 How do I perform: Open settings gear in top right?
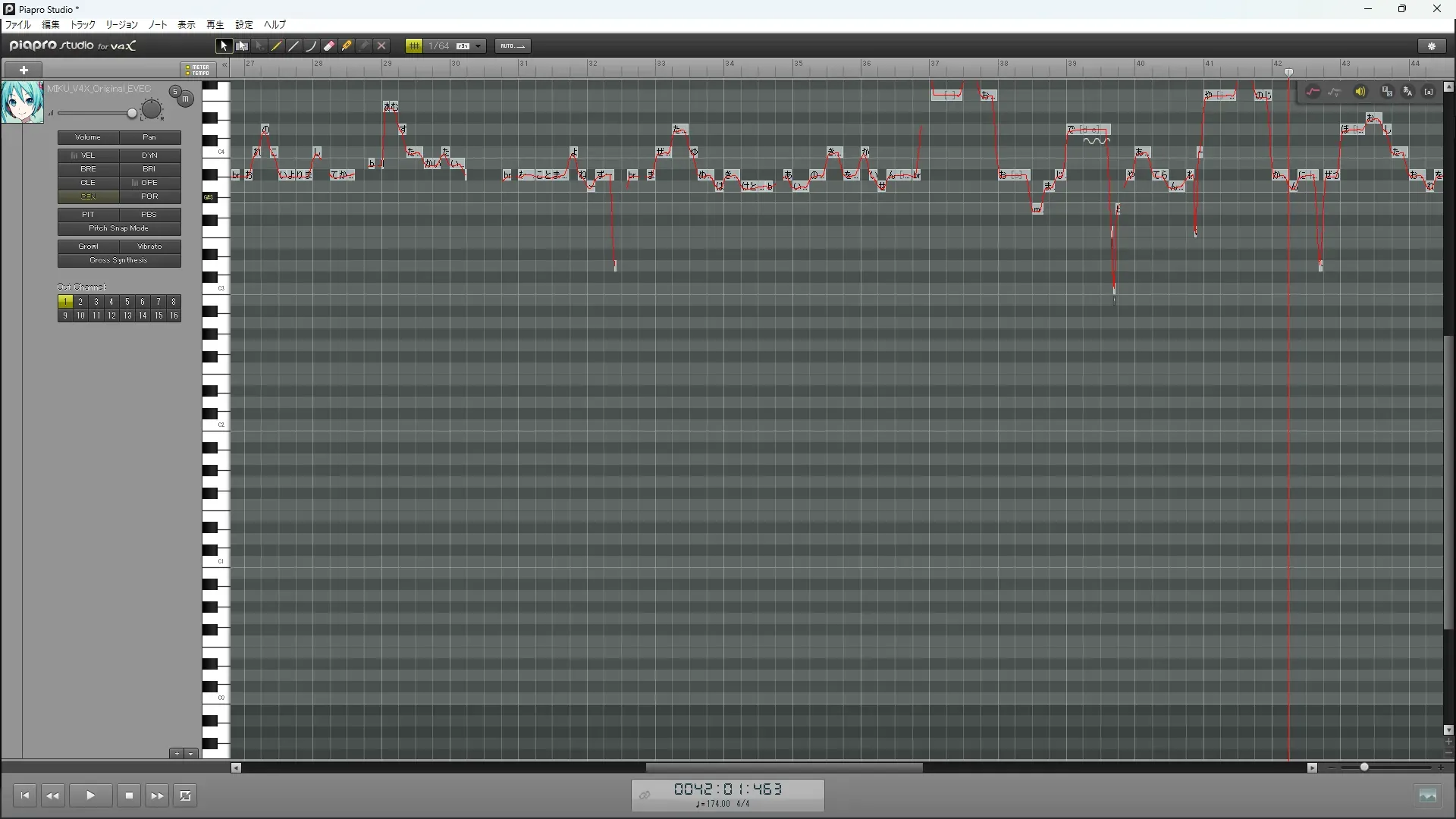[x=1432, y=46]
